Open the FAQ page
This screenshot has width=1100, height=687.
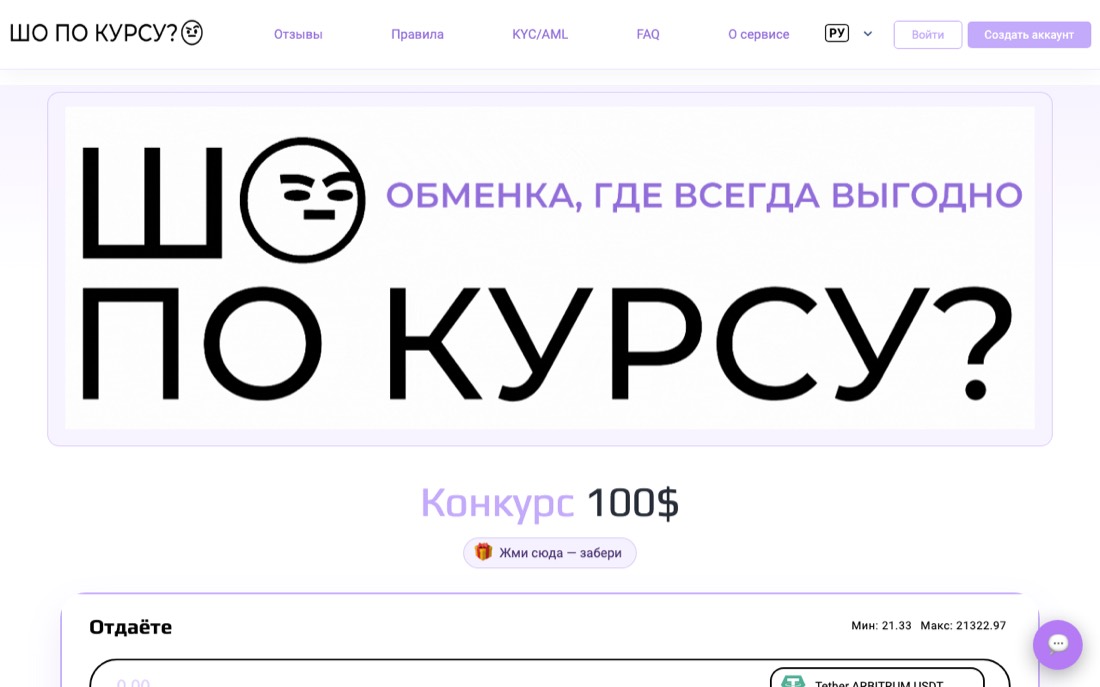tap(648, 34)
